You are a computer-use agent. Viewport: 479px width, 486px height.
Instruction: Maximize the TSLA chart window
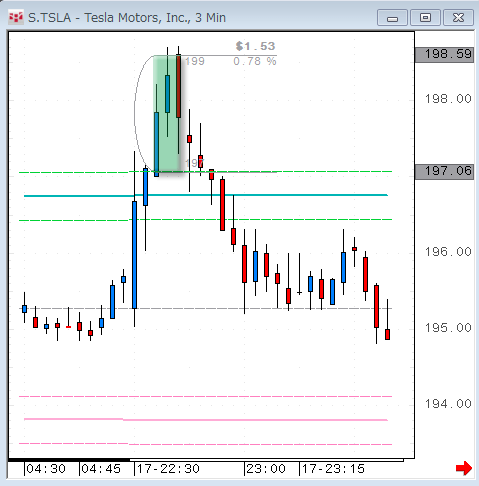425,18
